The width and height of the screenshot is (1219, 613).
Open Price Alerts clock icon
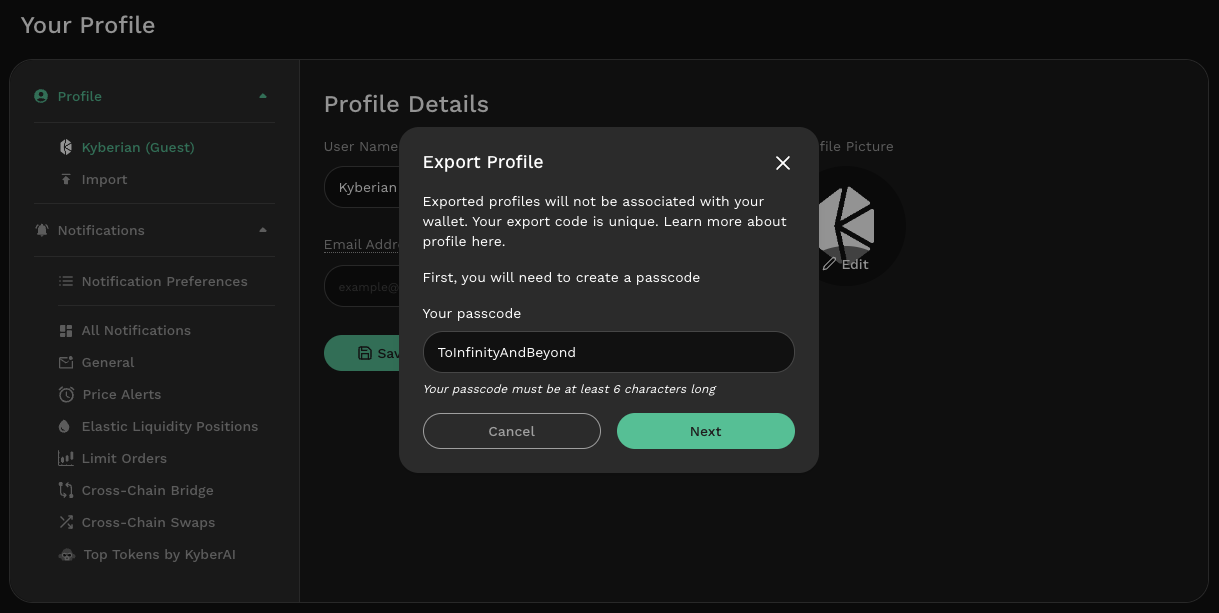(x=66, y=394)
